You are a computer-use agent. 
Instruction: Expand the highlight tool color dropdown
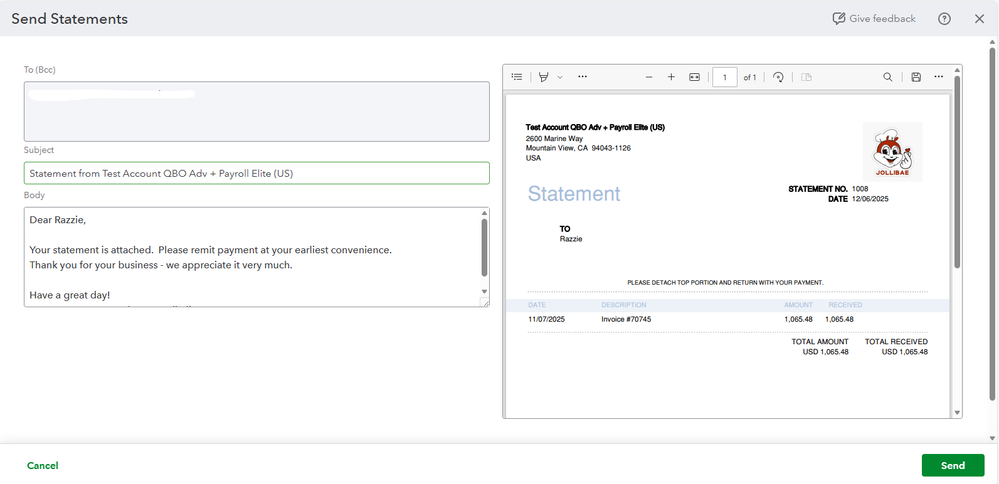(560, 77)
